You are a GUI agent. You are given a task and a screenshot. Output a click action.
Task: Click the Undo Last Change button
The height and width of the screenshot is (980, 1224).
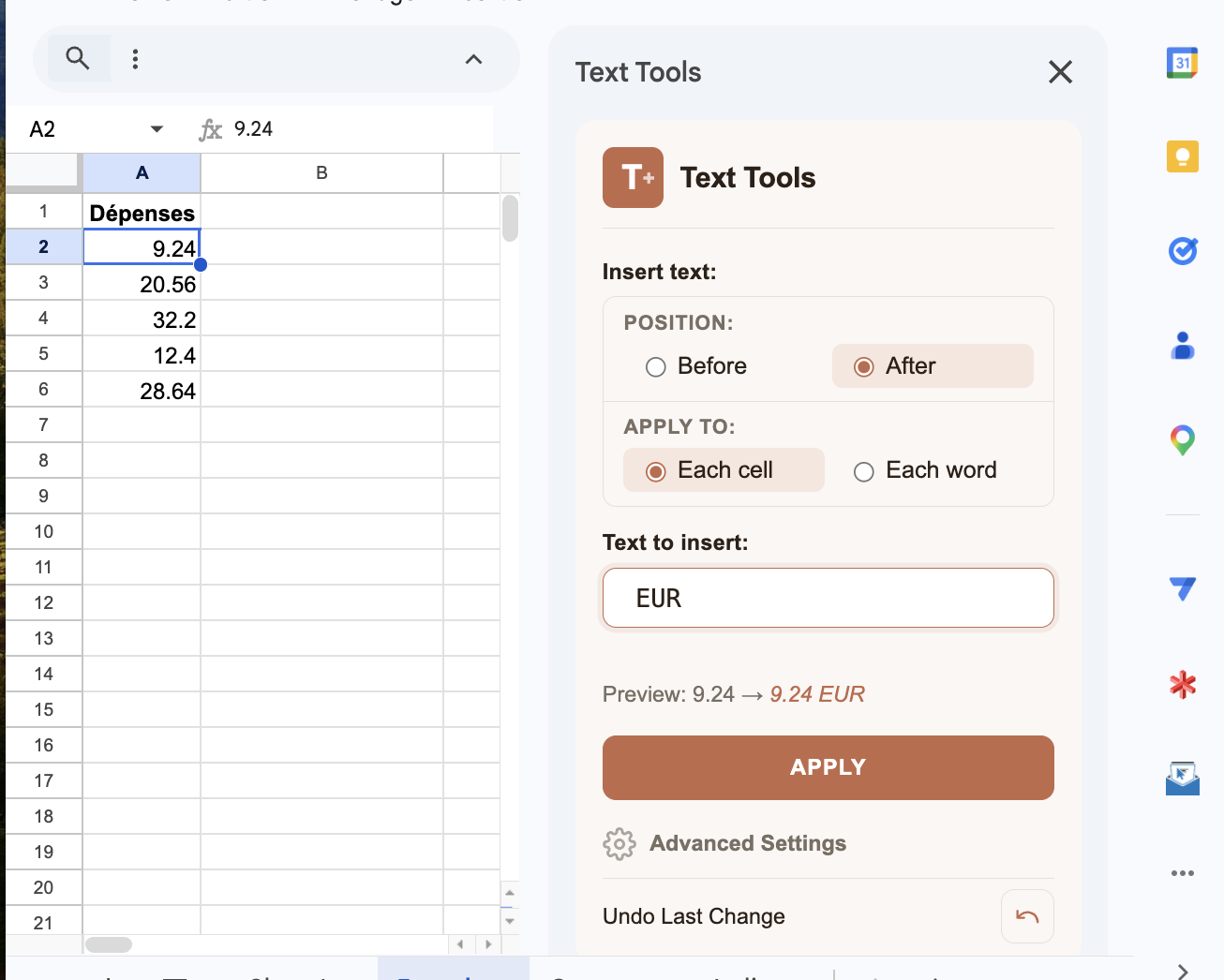point(1026,915)
